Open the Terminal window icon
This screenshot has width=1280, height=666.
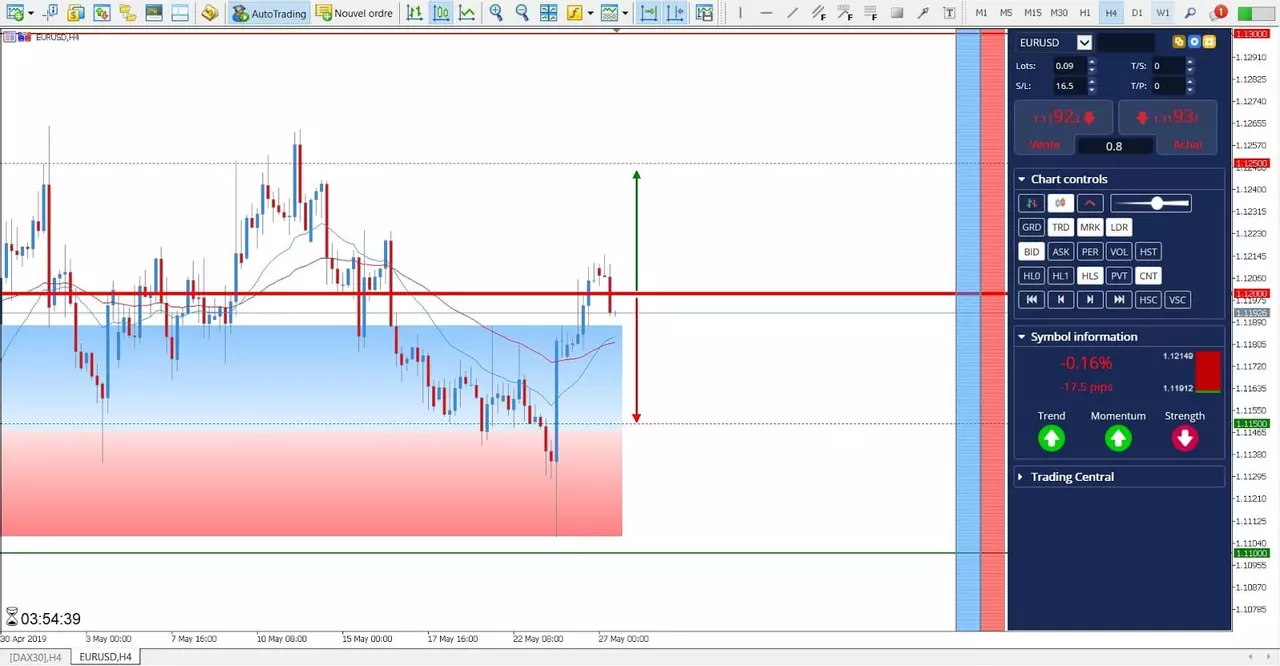click(153, 13)
